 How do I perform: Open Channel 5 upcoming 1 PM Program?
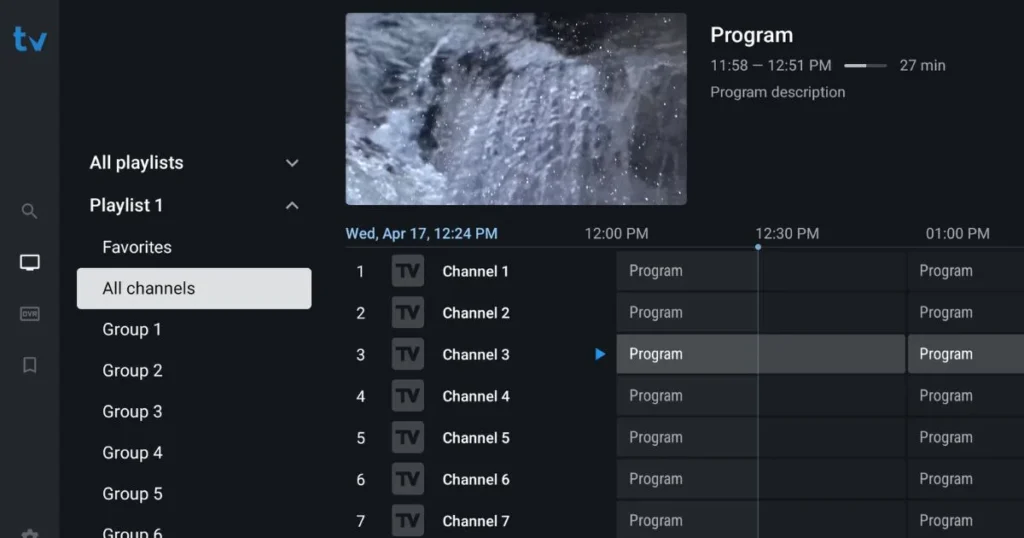coord(966,437)
